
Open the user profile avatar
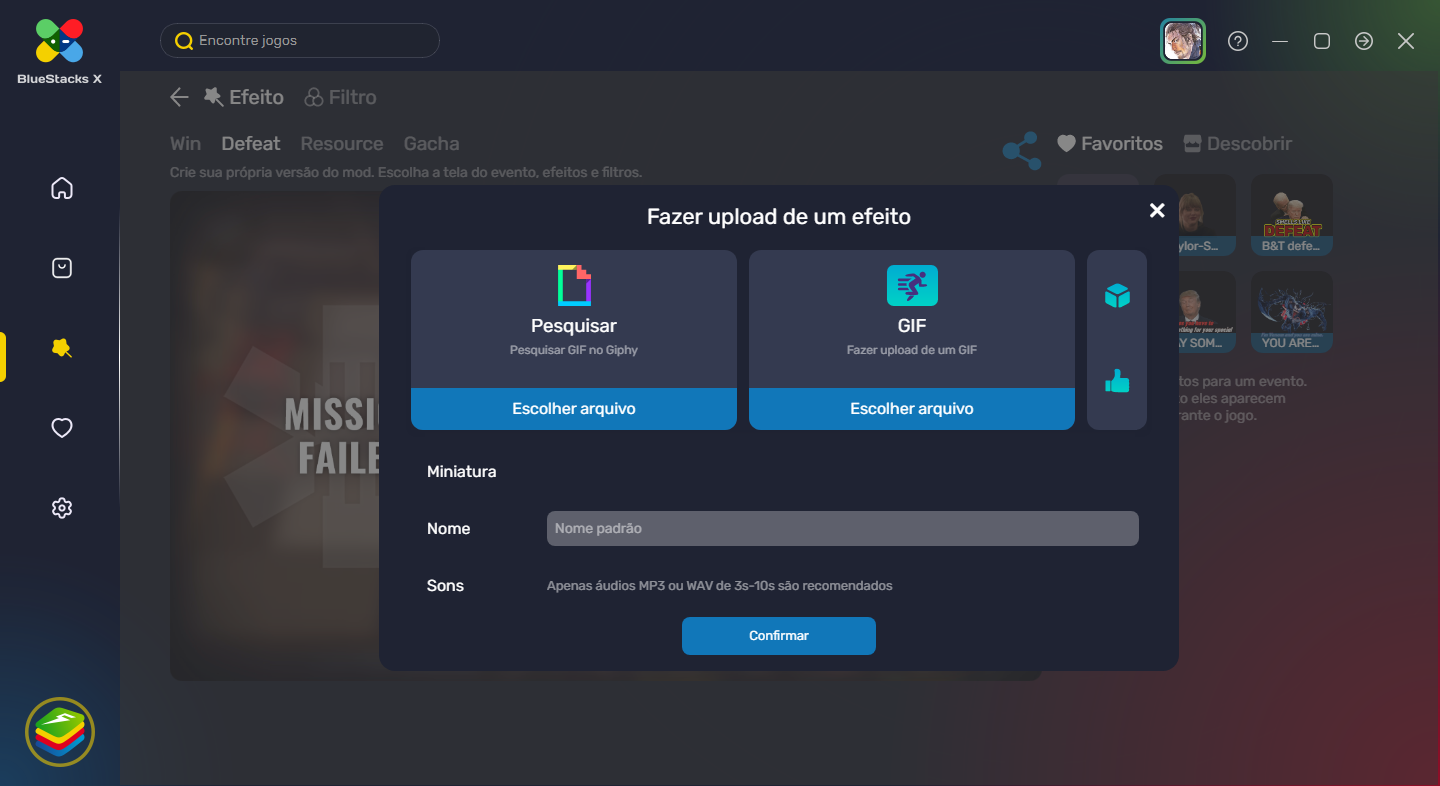pyautogui.click(x=1183, y=41)
